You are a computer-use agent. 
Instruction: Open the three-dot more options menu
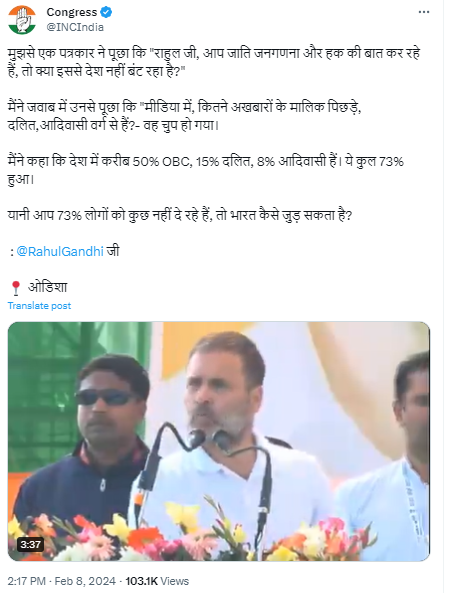[424, 12]
